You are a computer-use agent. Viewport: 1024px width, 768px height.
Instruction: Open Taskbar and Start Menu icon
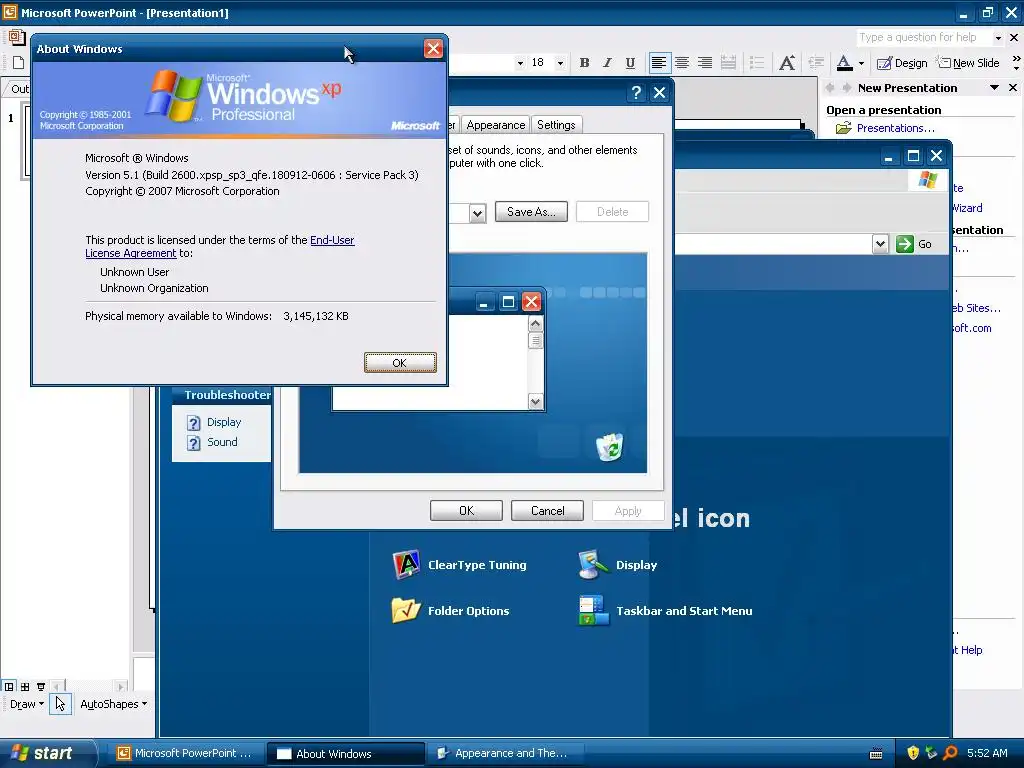coord(665,611)
